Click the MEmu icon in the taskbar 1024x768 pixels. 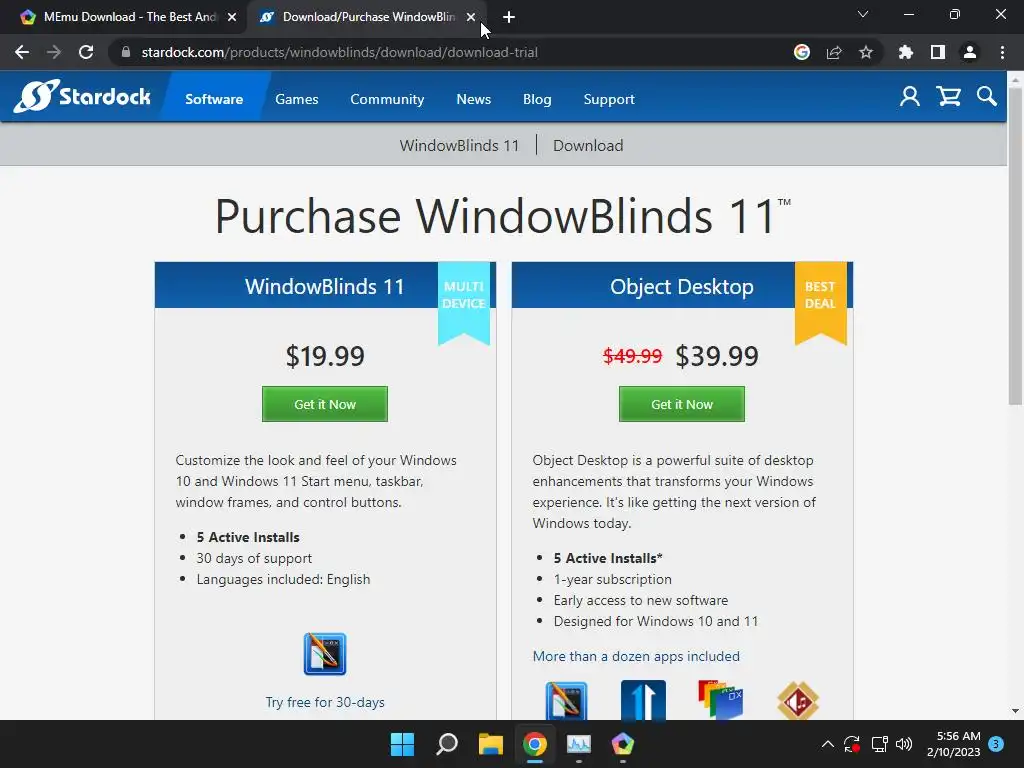(x=622, y=744)
